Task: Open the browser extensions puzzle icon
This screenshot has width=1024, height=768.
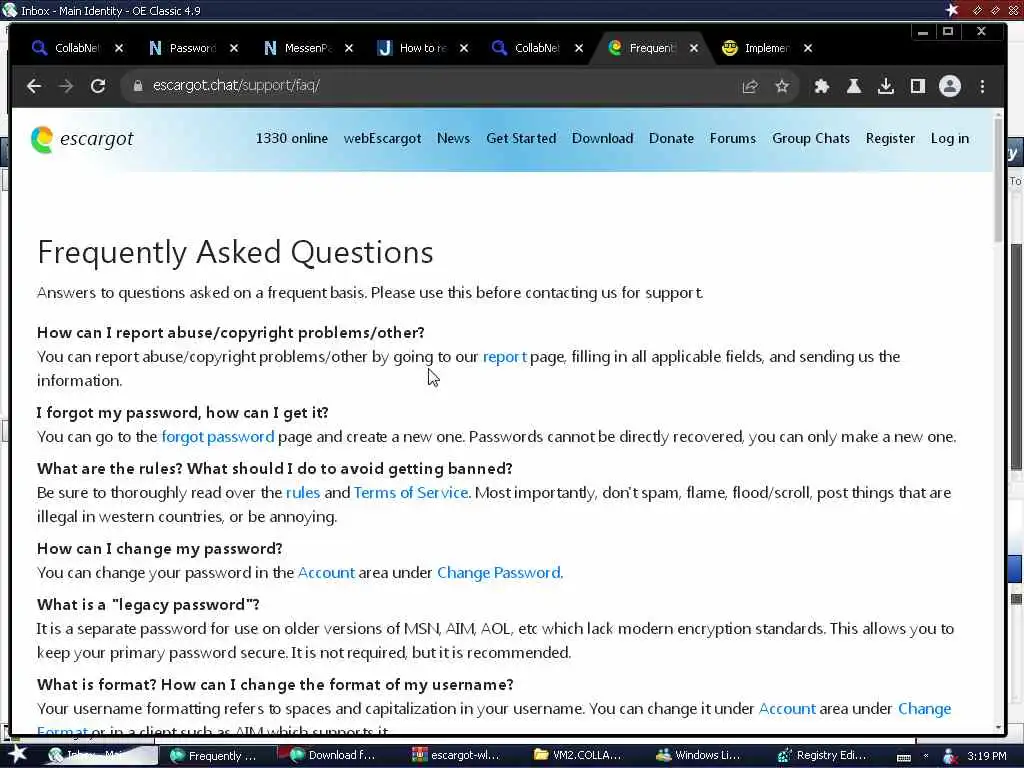Action: [822, 86]
